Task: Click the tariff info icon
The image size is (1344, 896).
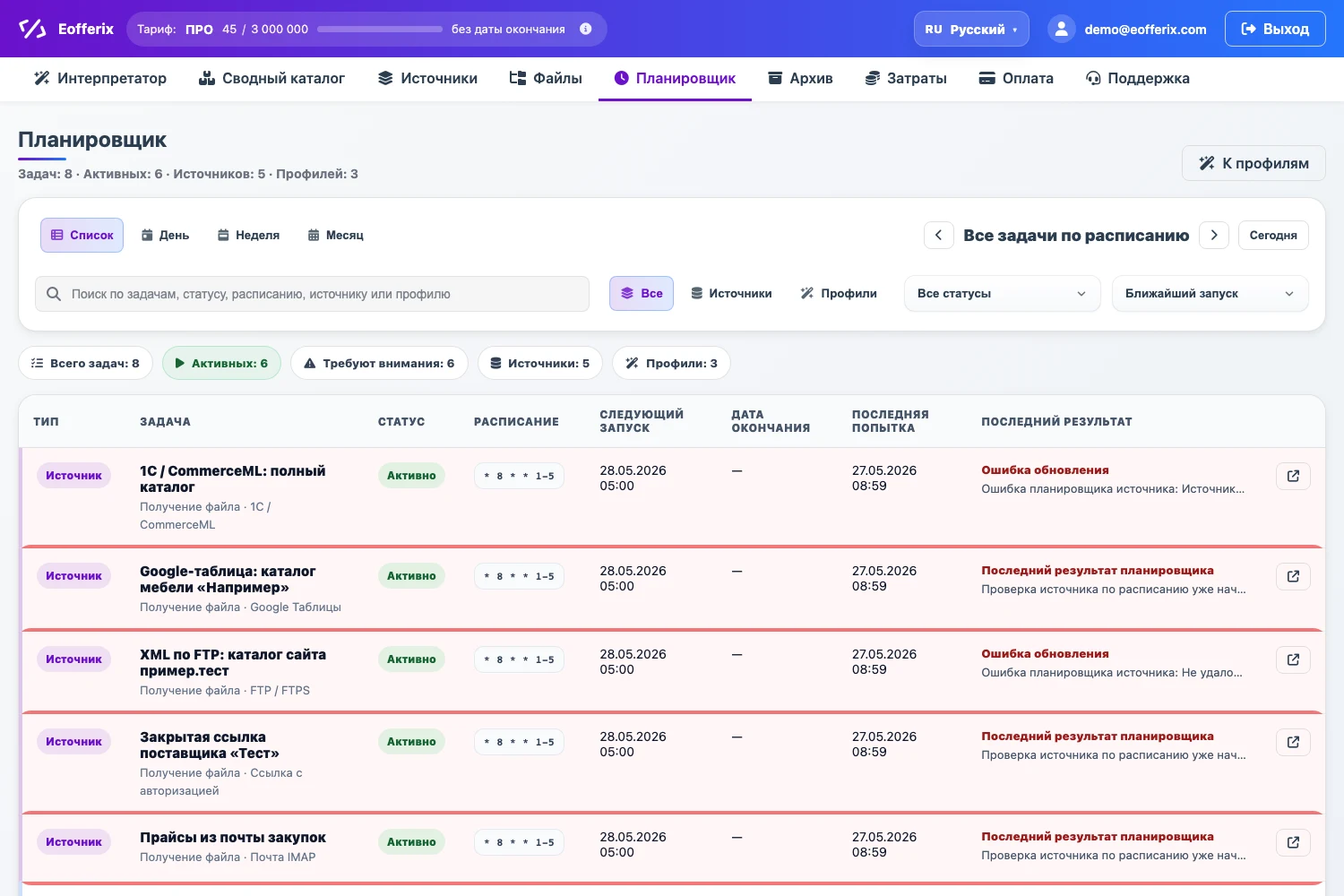Action: coord(586,29)
